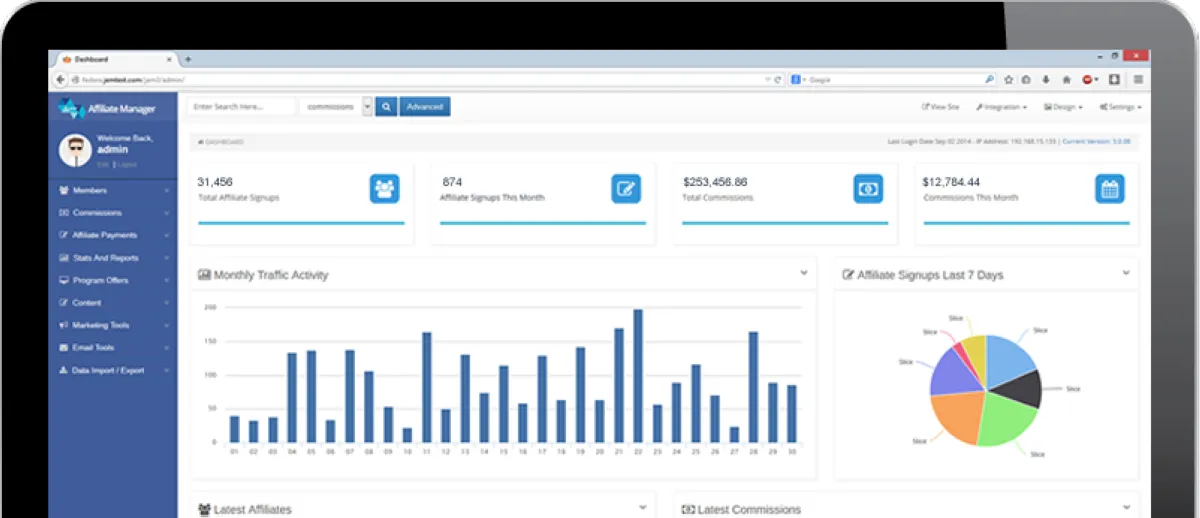Click the Affiliate Signups This Month edit icon
Screen dimensions: 1200x518
(626, 188)
